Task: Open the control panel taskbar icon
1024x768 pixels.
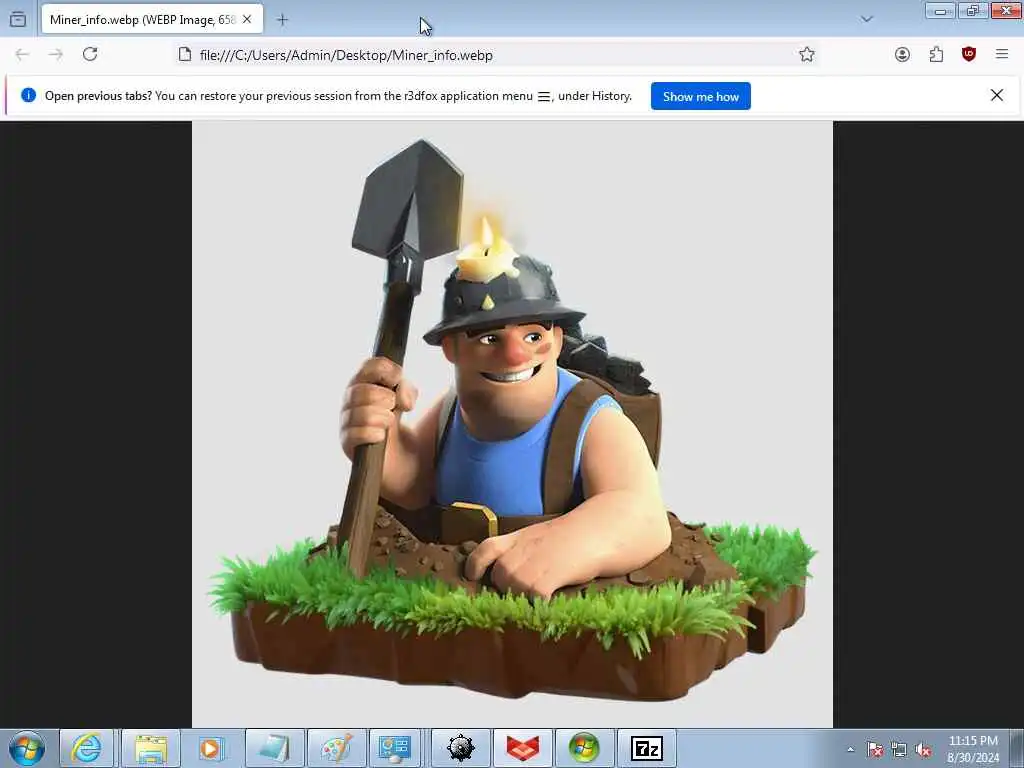Action: click(394, 748)
